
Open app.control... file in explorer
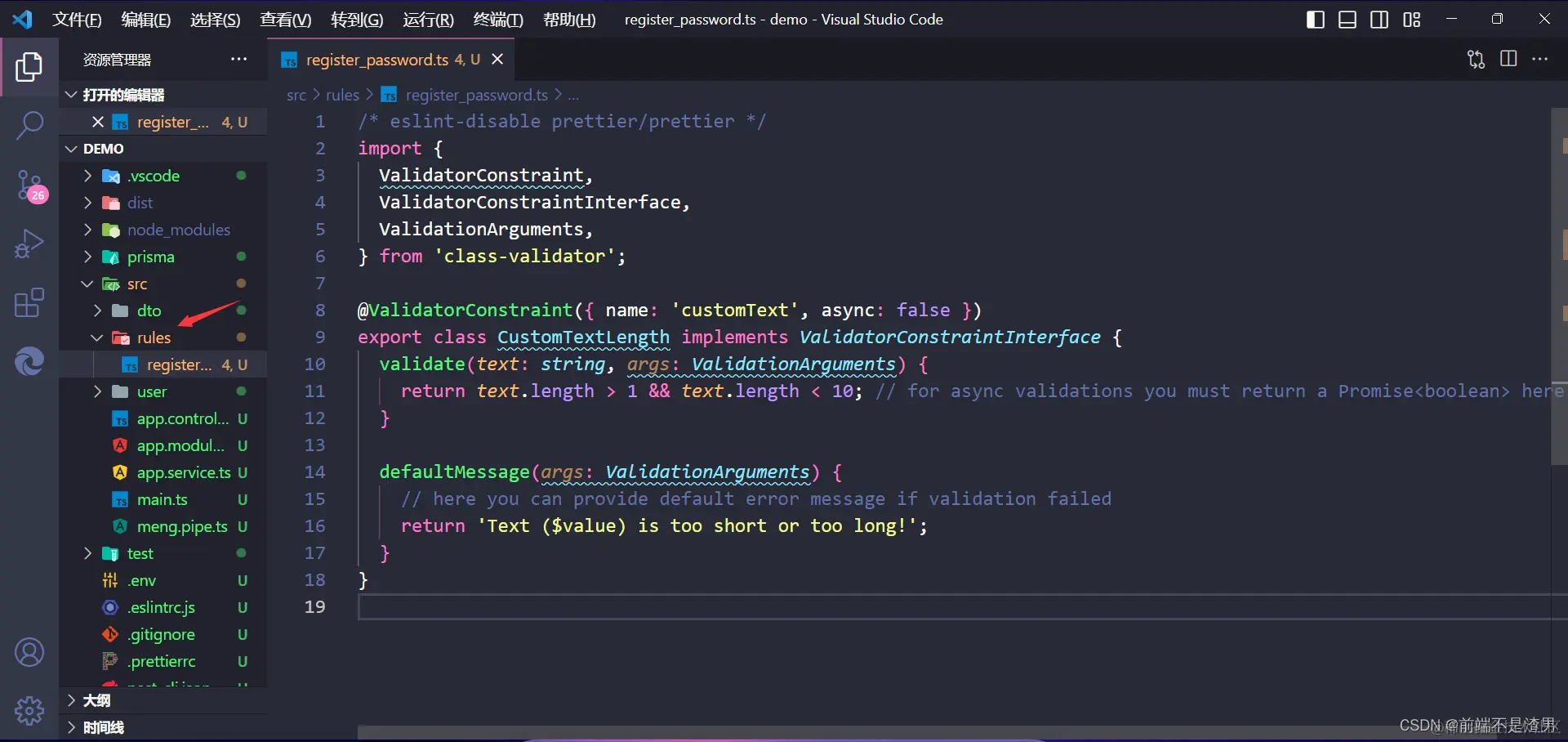coord(163,418)
